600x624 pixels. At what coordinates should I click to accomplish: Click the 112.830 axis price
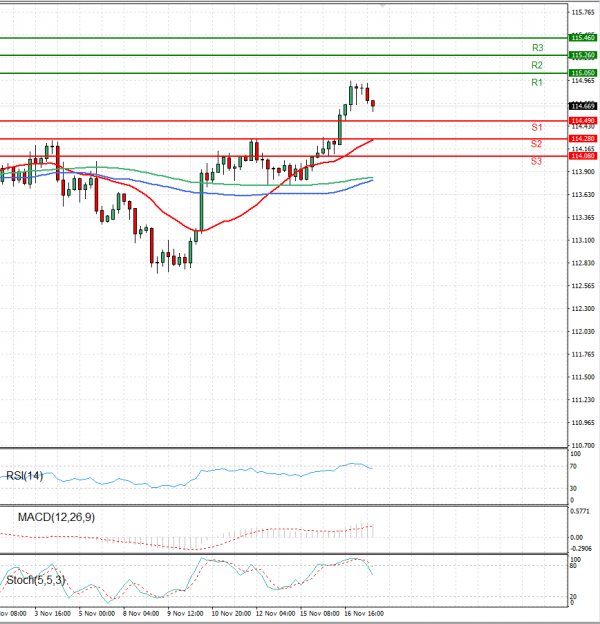[x=583, y=263]
